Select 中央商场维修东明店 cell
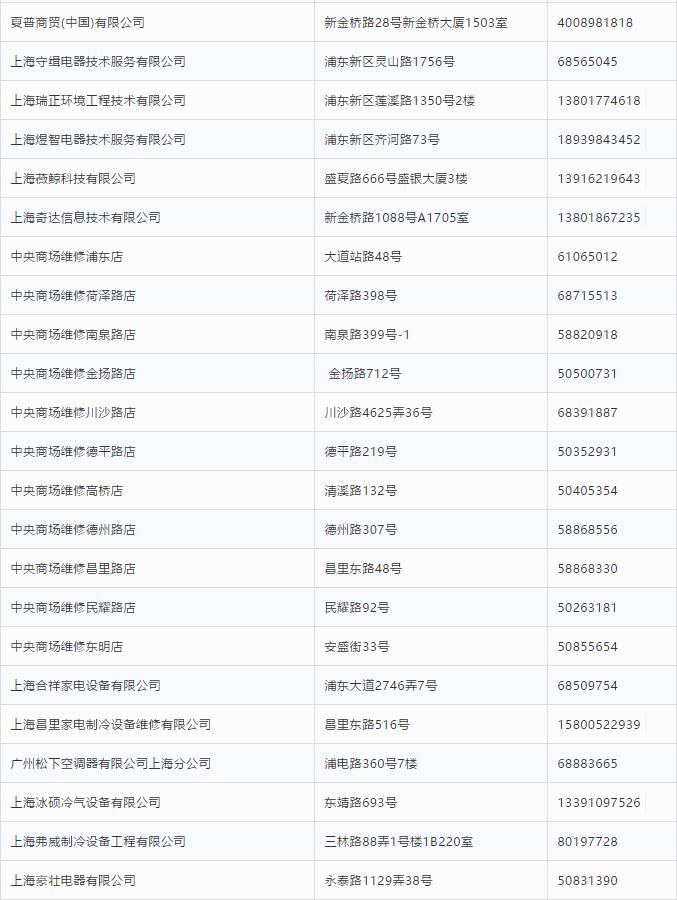The image size is (677, 900). 157,647
